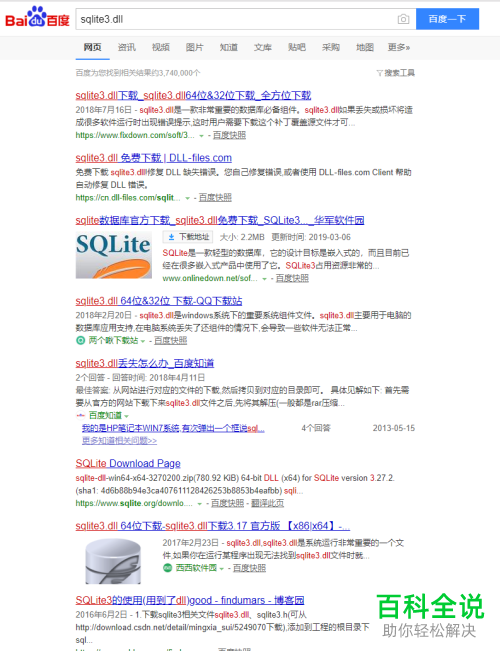This screenshot has width=500, height=651.
Task: Click the https://www.sqlite.org/downlo... green URL
Action: pos(134,503)
